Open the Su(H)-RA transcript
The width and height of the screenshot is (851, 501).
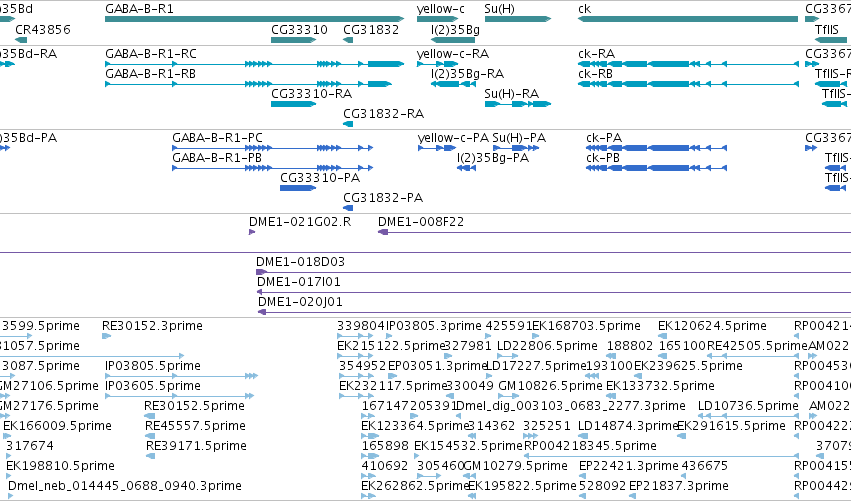[518, 104]
